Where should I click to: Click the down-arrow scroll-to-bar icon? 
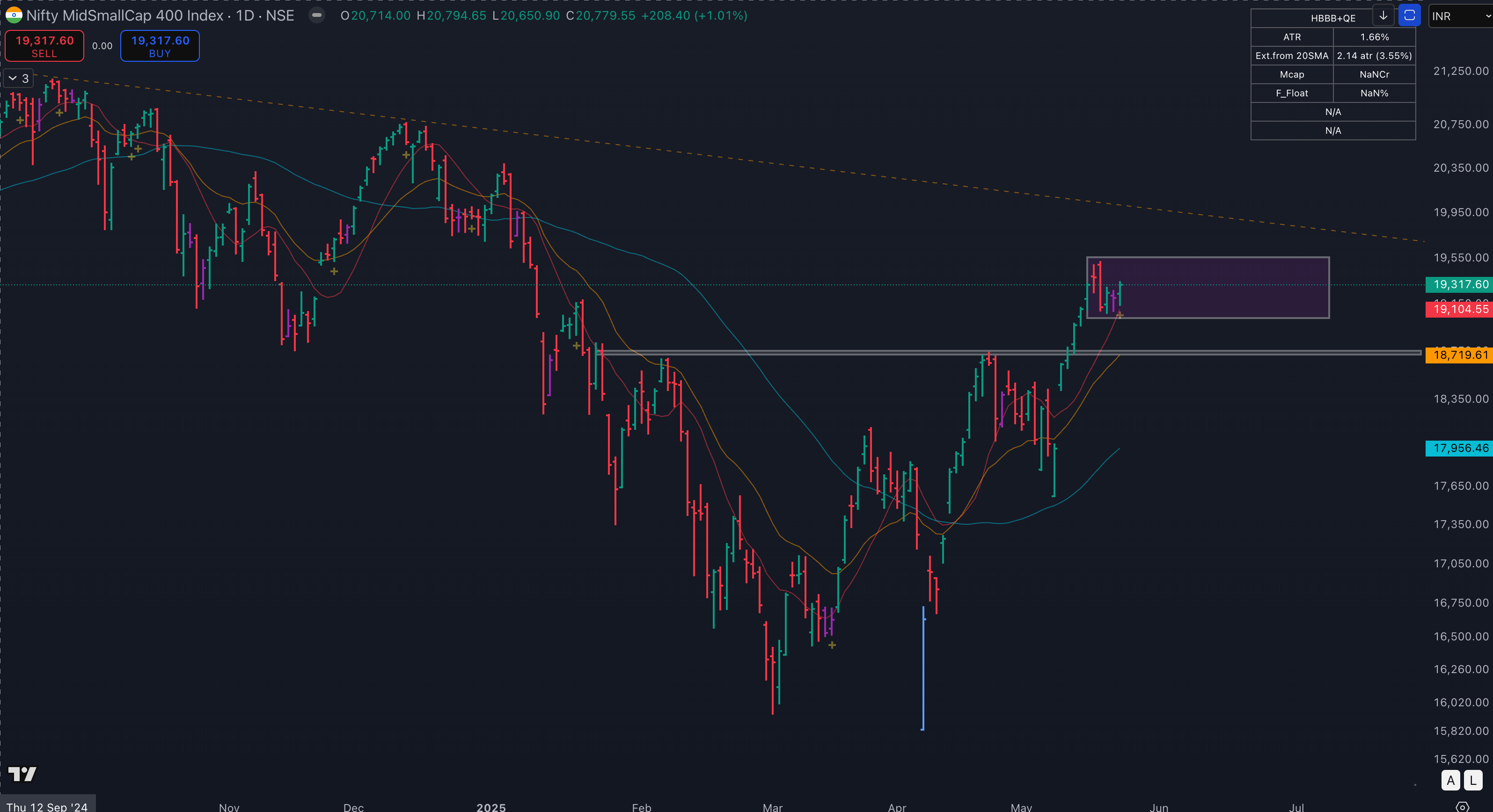pos(1383,15)
